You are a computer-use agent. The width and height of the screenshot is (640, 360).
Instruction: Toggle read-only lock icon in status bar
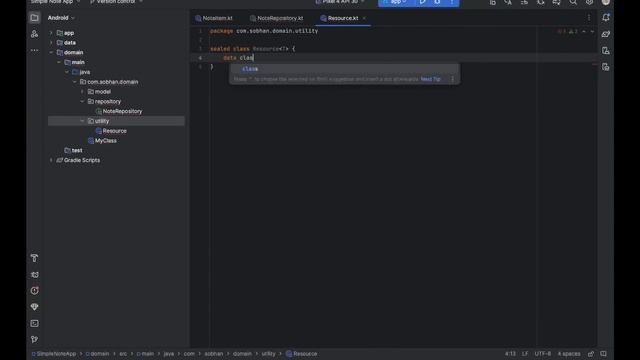(591, 354)
